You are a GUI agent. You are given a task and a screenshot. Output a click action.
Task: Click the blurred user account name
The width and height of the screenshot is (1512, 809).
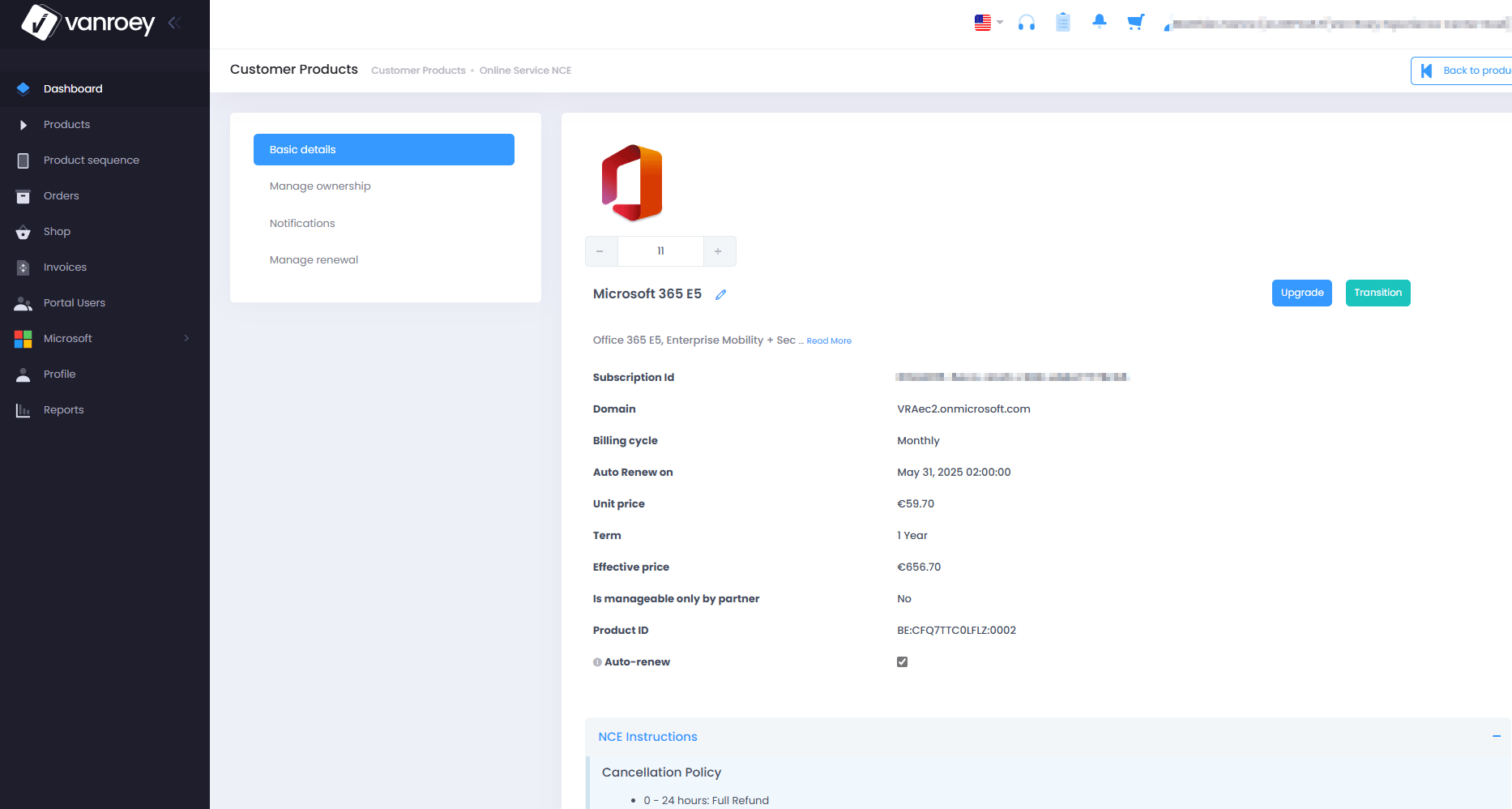click(x=1337, y=24)
